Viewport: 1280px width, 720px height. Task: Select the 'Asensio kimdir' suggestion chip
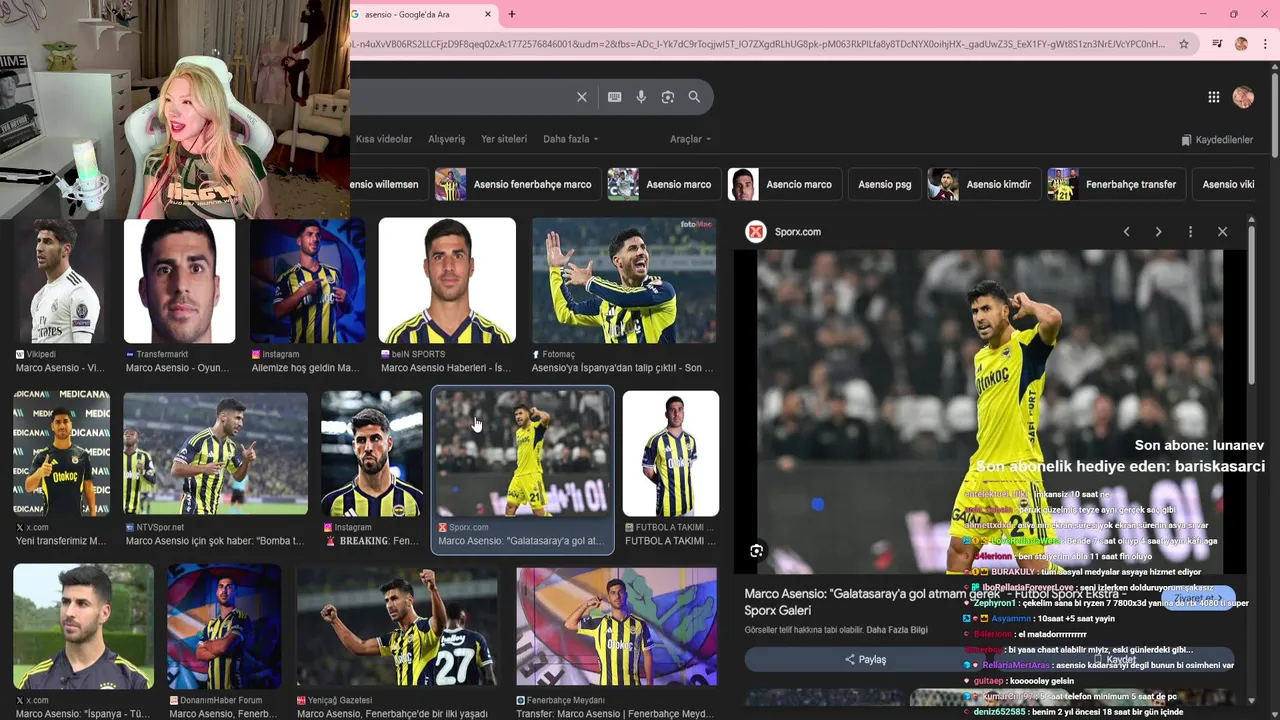[x=984, y=184]
